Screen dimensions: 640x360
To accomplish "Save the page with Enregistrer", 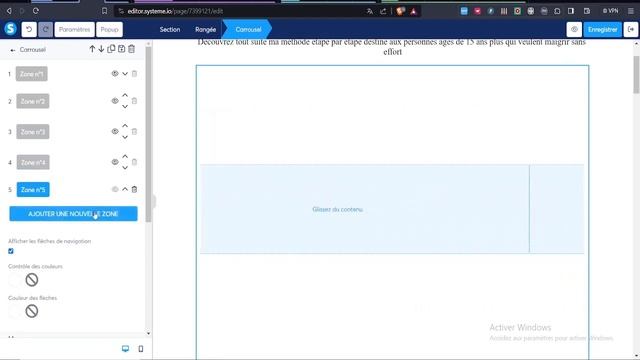I will pos(602,29).
